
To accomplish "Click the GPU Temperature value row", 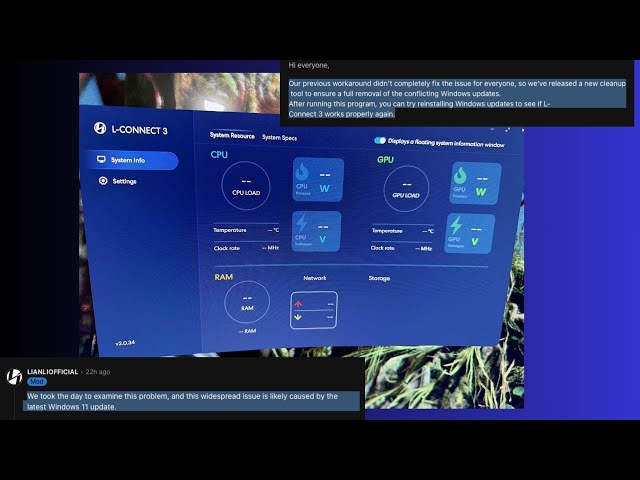I will point(403,231).
